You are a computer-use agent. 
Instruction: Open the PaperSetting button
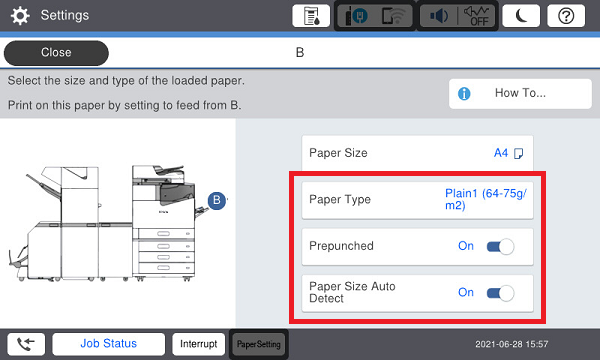[x=259, y=344]
